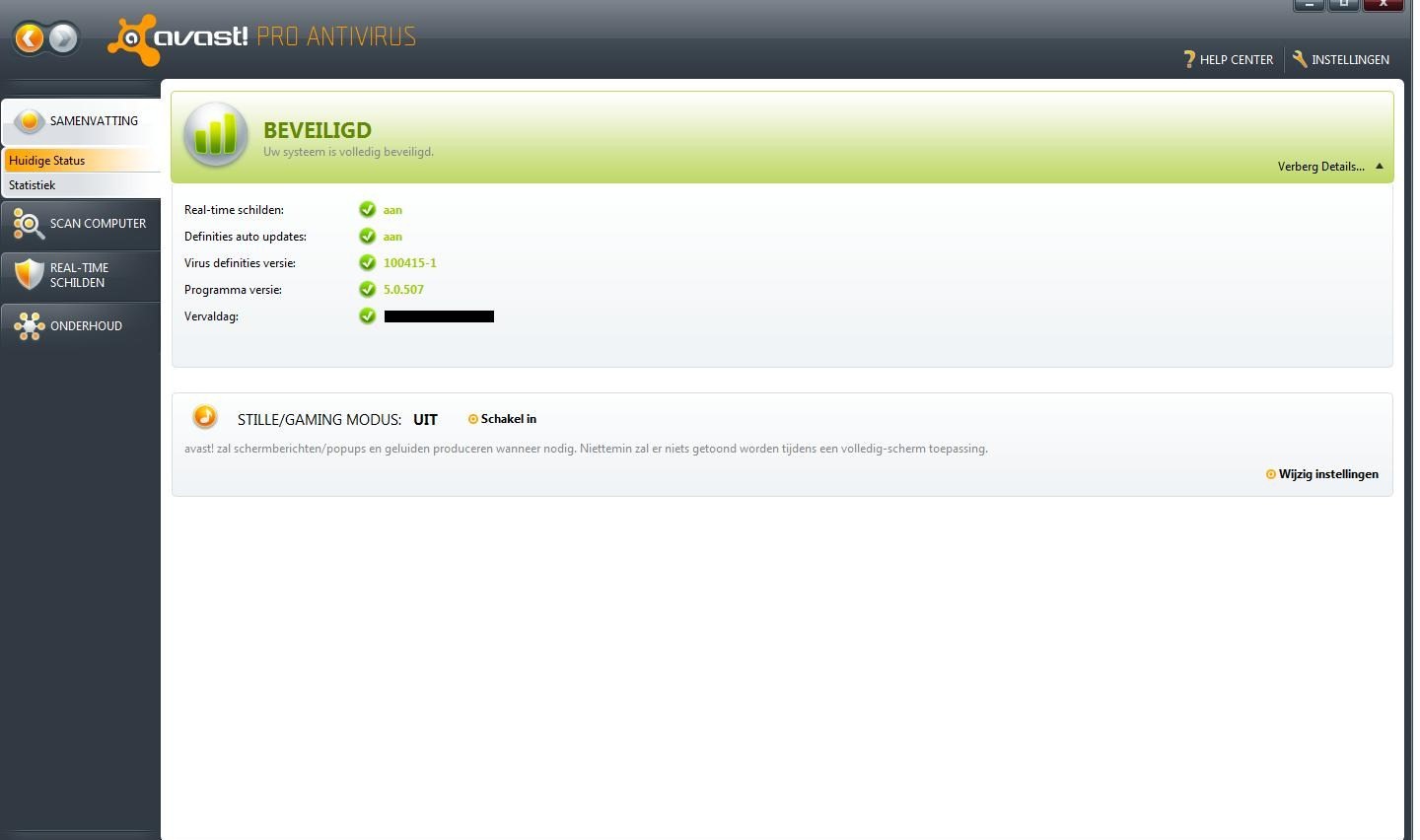Click the green check next to Definities auto updates
The height and width of the screenshot is (840, 1420).
[368, 236]
